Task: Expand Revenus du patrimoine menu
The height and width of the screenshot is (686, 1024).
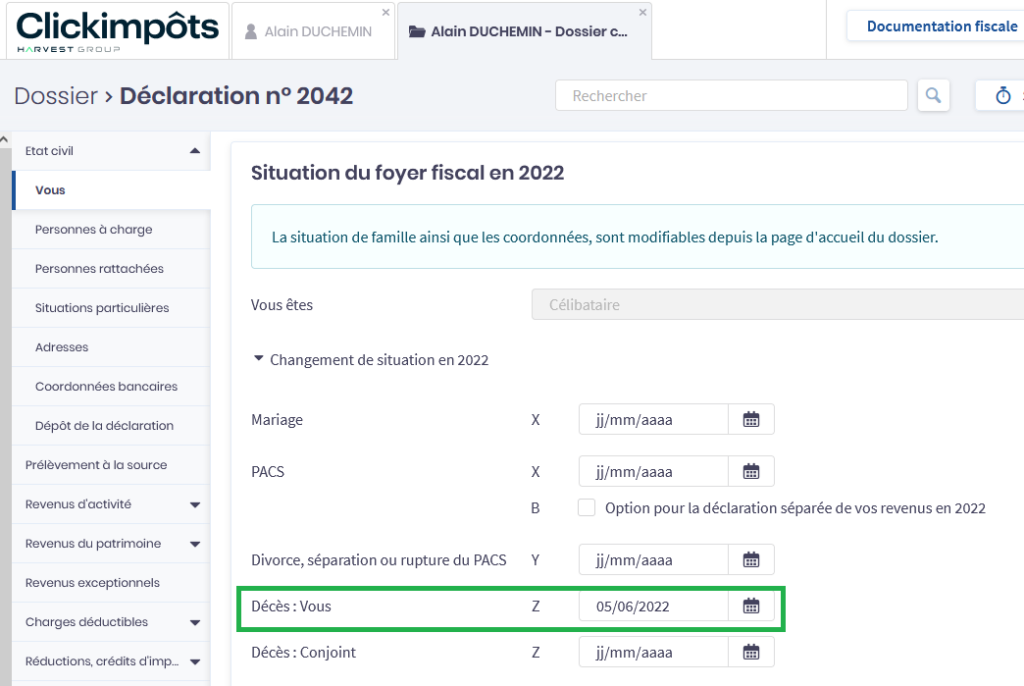Action: pyautogui.click(x=194, y=544)
